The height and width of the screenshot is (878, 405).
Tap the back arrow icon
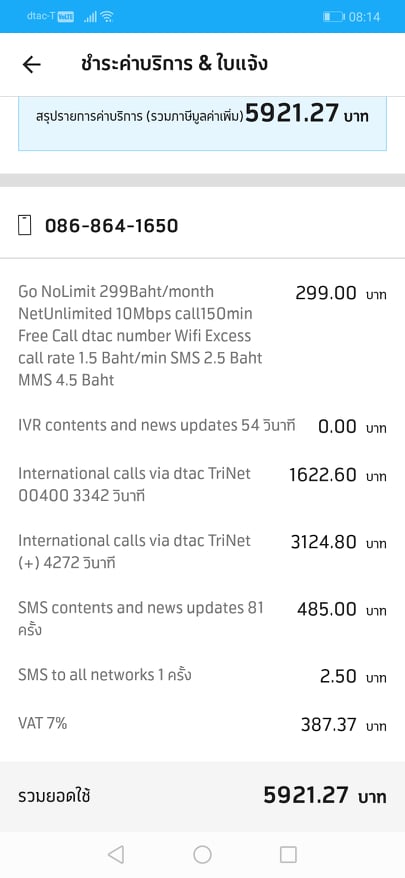pyautogui.click(x=31, y=65)
